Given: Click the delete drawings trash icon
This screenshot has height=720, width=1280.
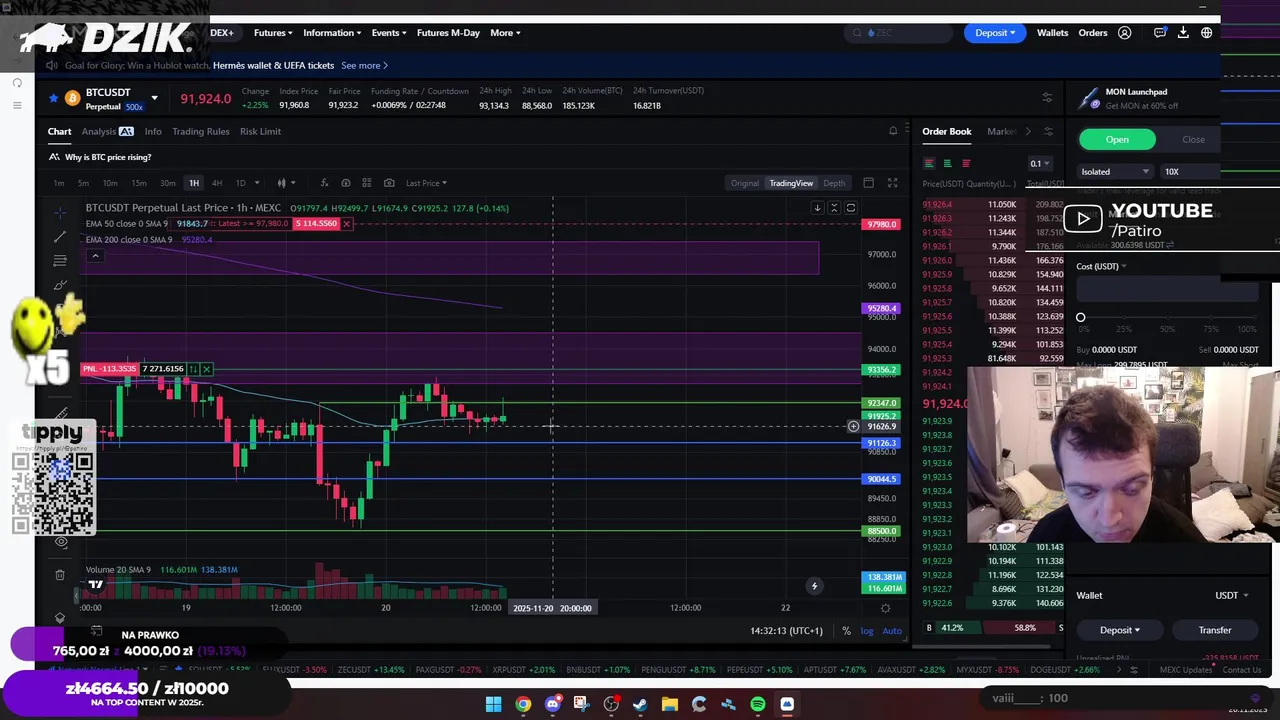Looking at the screenshot, I should click(60, 575).
